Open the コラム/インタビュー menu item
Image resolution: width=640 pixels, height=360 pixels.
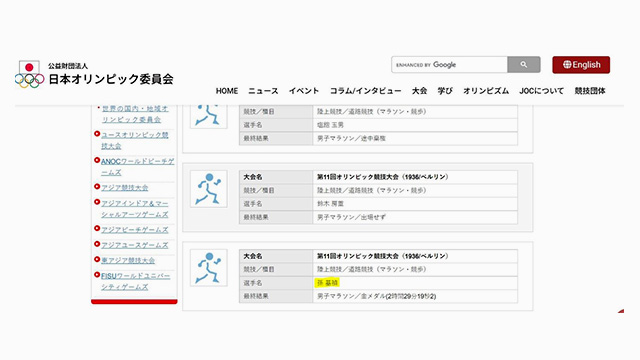[365, 91]
